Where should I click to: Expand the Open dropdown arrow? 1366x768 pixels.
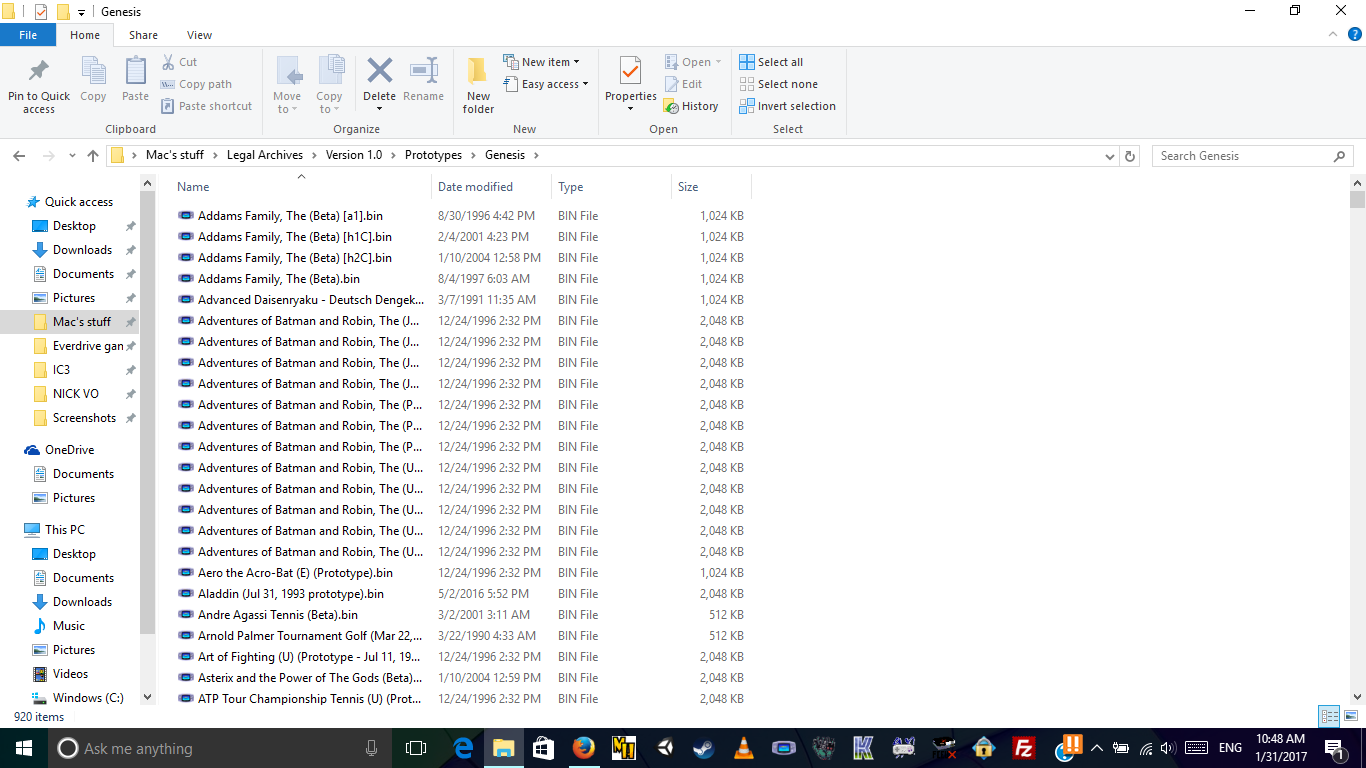pyautogui.click(x=718, y=62)
